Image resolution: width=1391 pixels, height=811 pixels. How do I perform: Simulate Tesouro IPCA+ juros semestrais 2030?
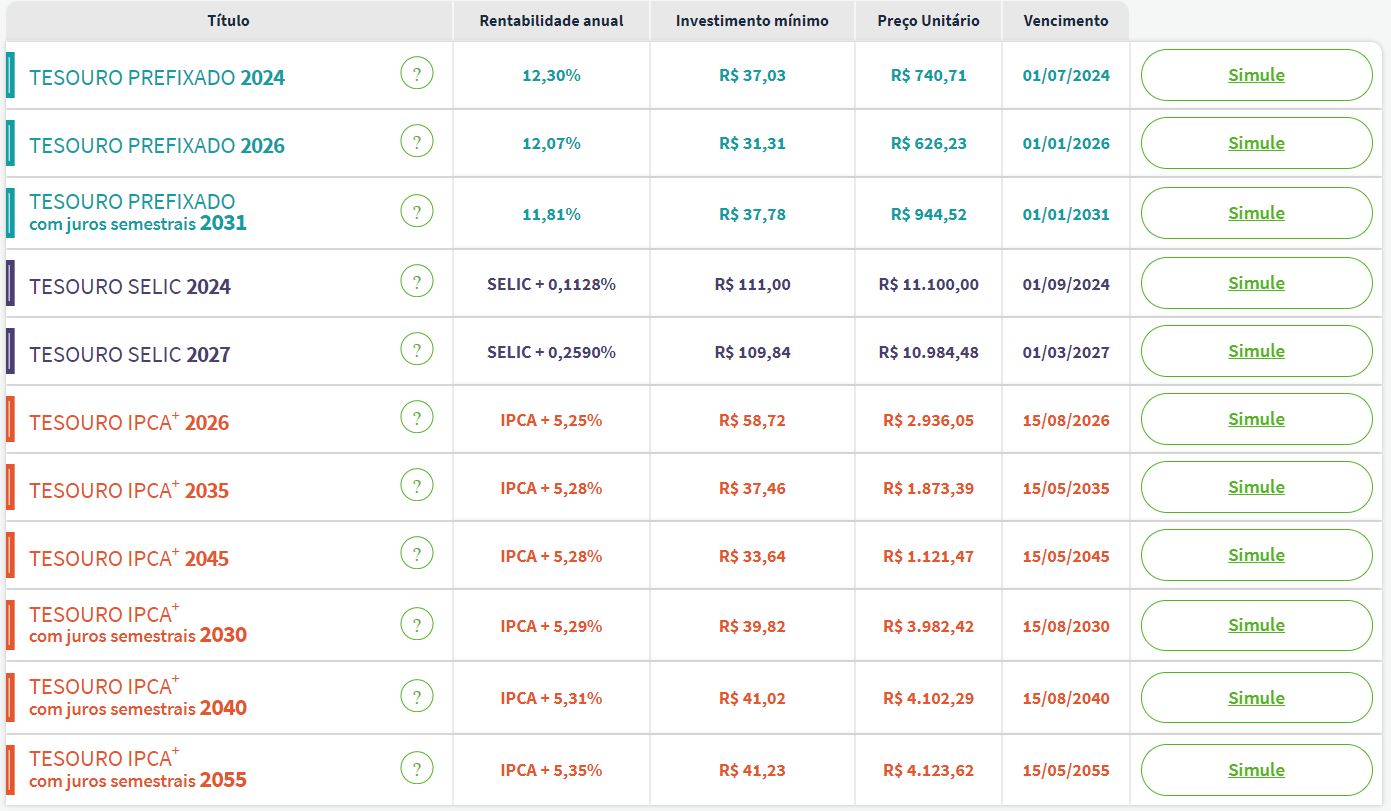(x=1256, y=625)
